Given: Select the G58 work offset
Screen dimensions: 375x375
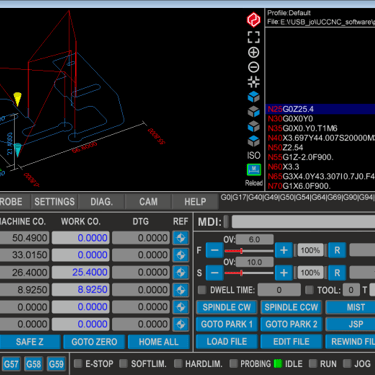Looking at the screenshot, I should coord(33,364).
